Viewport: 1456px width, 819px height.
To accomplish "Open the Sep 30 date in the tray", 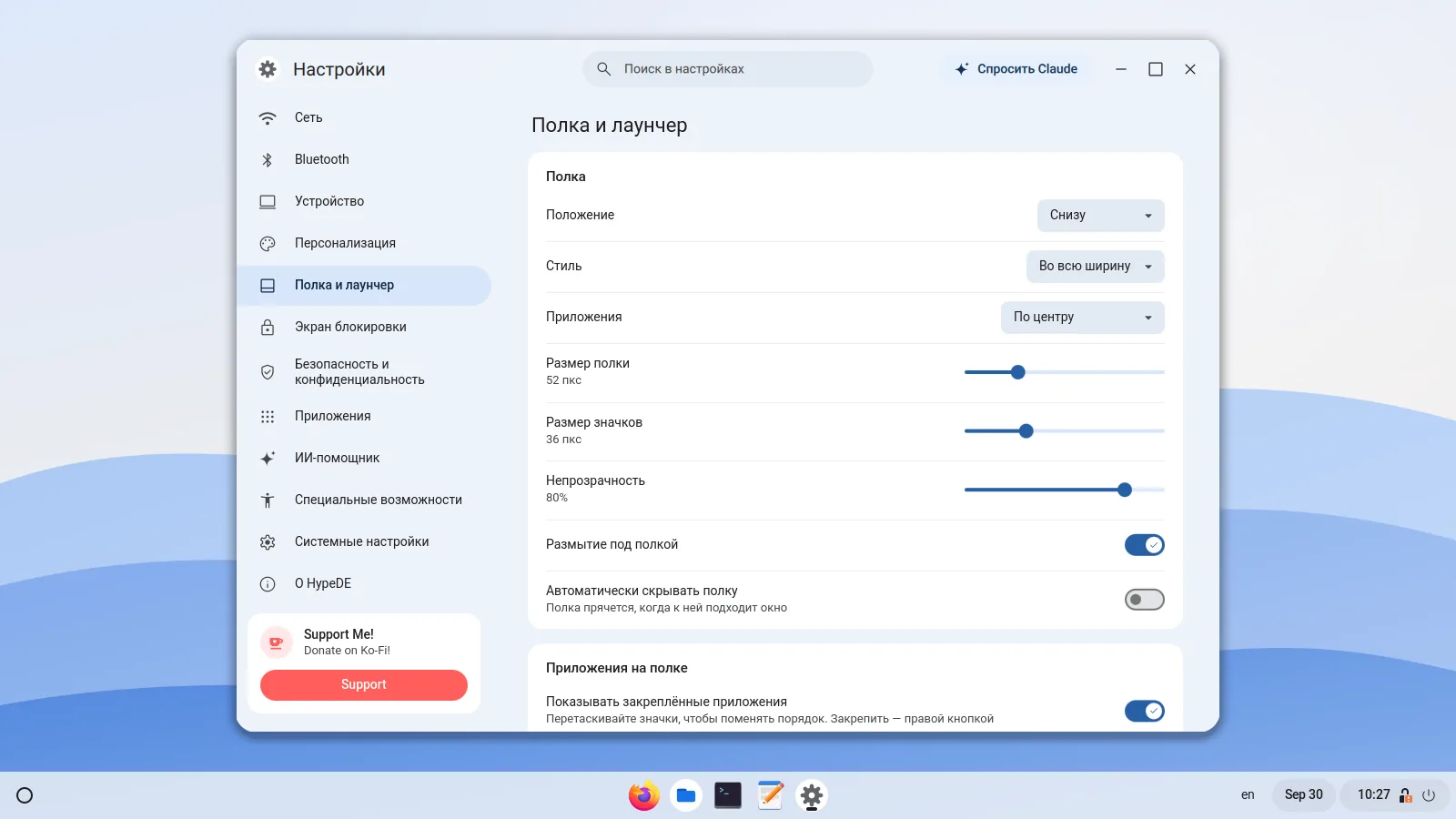I will coord(1304,795).
